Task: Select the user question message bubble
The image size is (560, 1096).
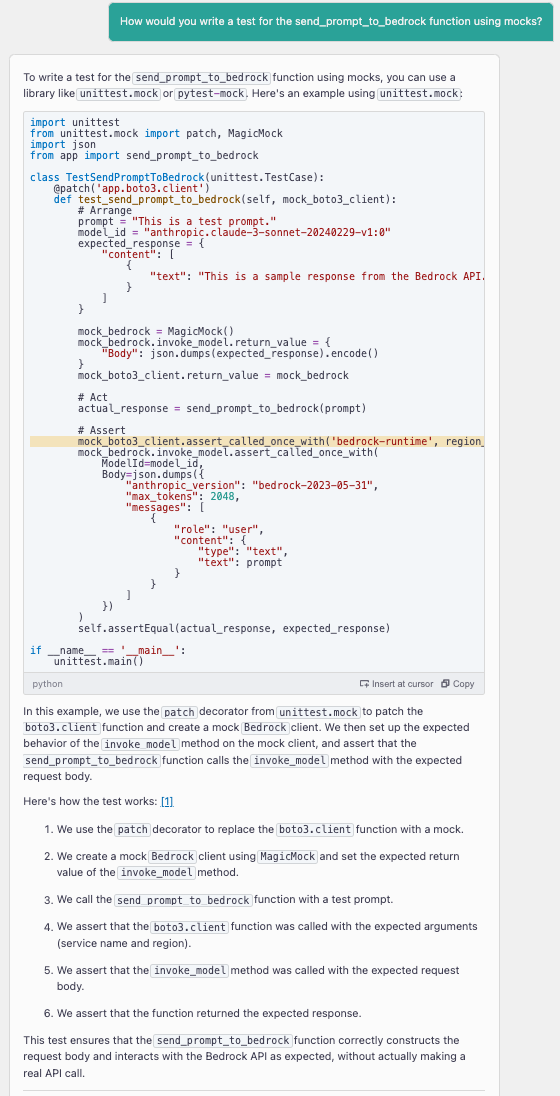Action: click(331, 21)
